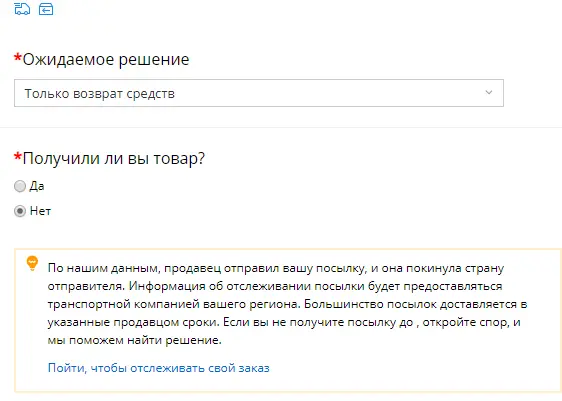Screen dimensions: 562x401
Task: Click the last line мы поможем найти решение
Action: coord(135,340)
